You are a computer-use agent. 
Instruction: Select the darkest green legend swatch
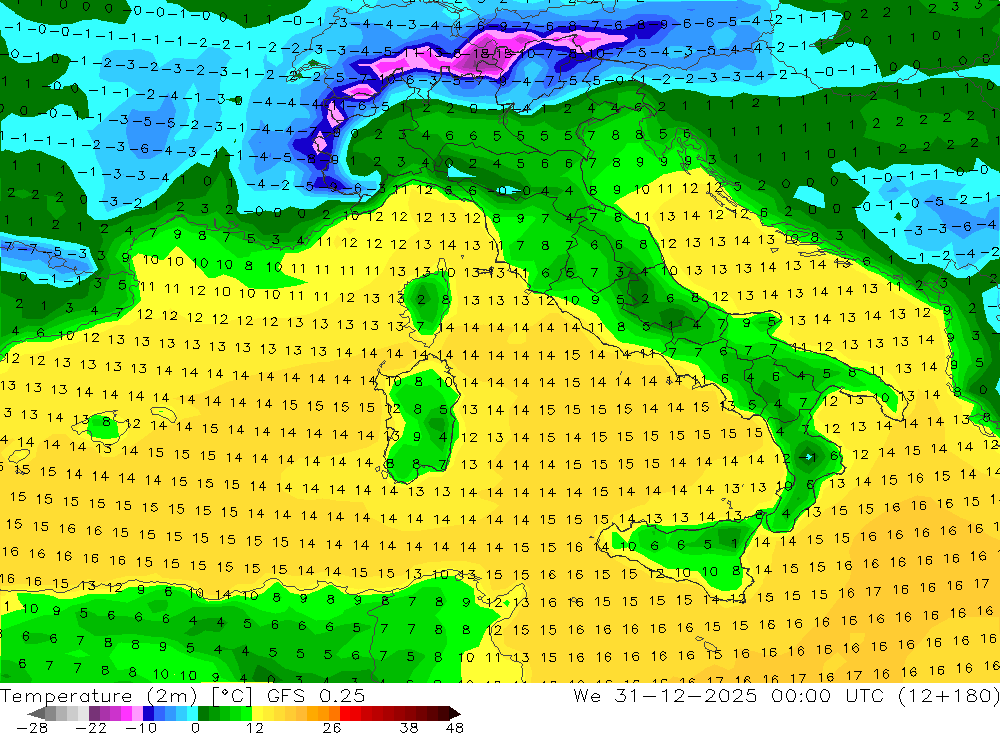(x=203, y=714)
